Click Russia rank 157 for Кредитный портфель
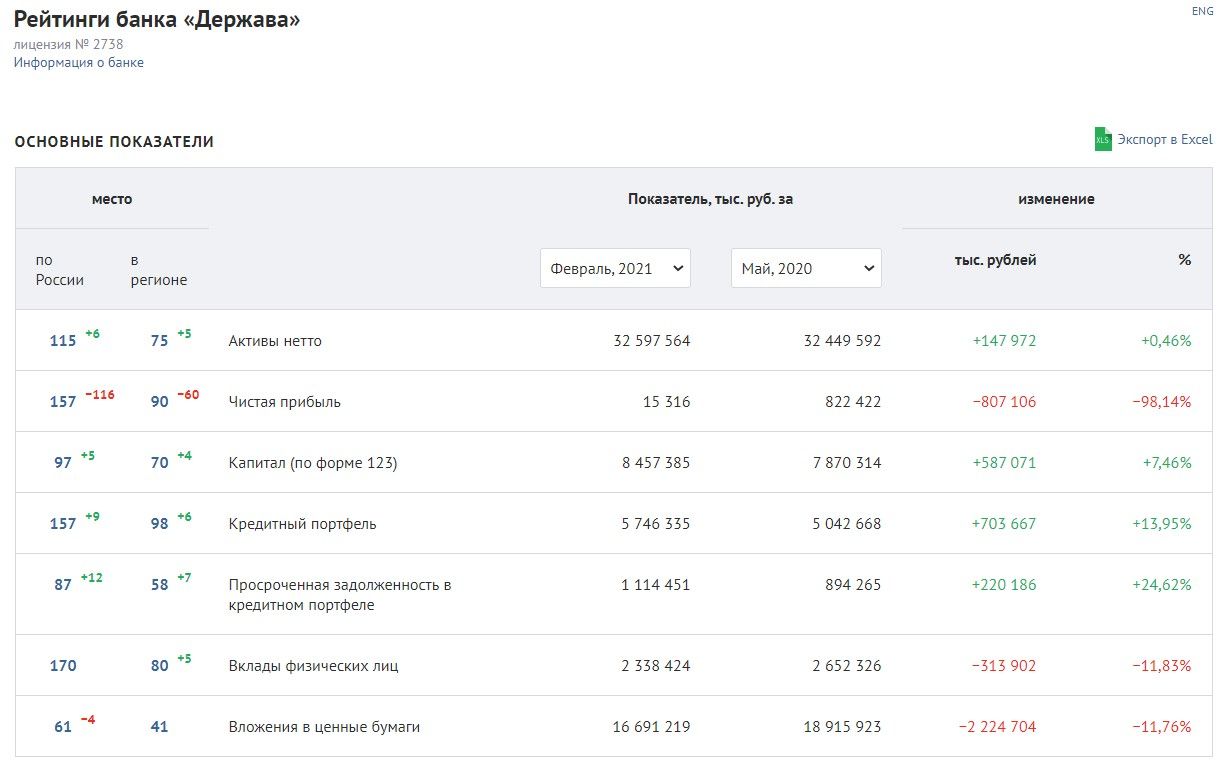 (63, 524)
